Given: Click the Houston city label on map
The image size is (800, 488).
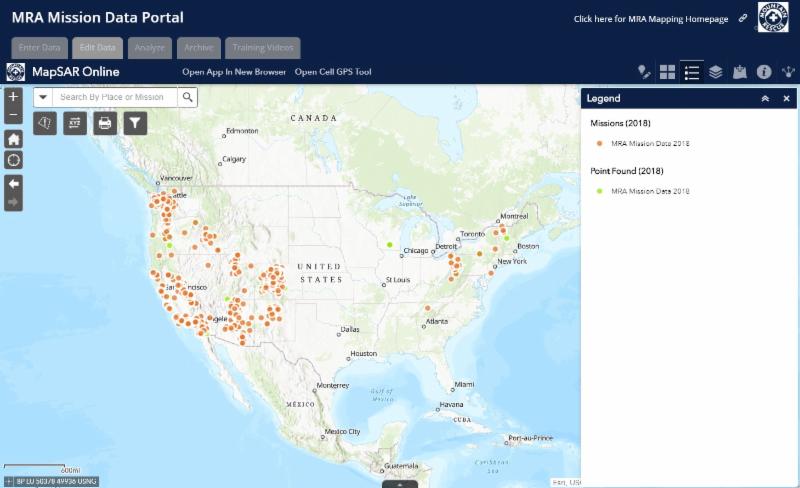Looking at the screenshot, I should pyautogui.click(x=364, y=353).
